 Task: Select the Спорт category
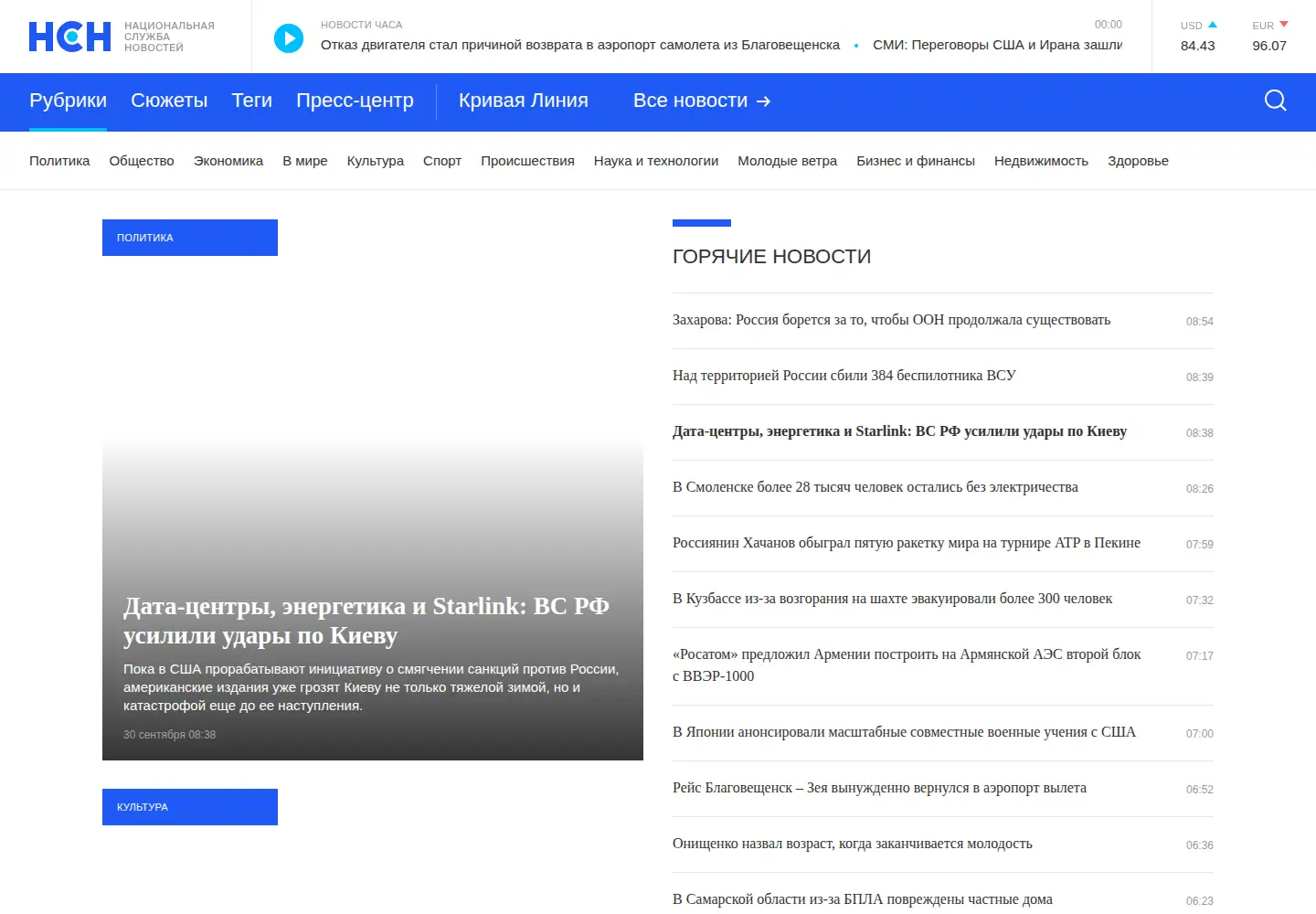coord(442,161)
